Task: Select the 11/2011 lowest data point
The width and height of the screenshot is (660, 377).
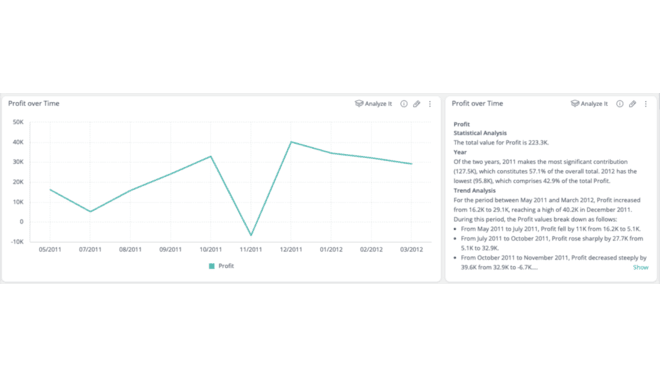Action: point(251,235)
